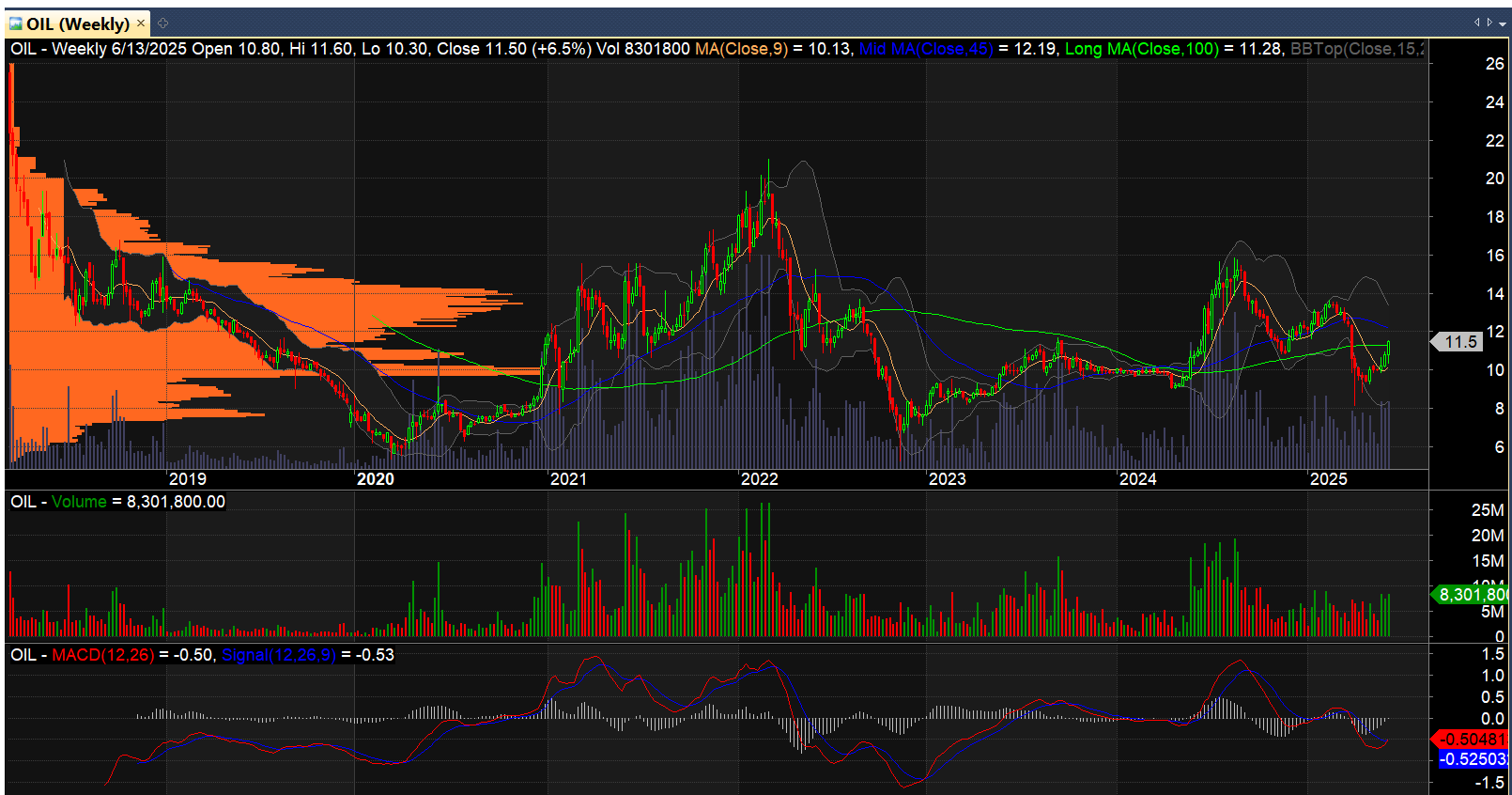Click the 11.5 last price marker on axis
The width and height of the screenshot is (1512, 795).
[1460, 342]
